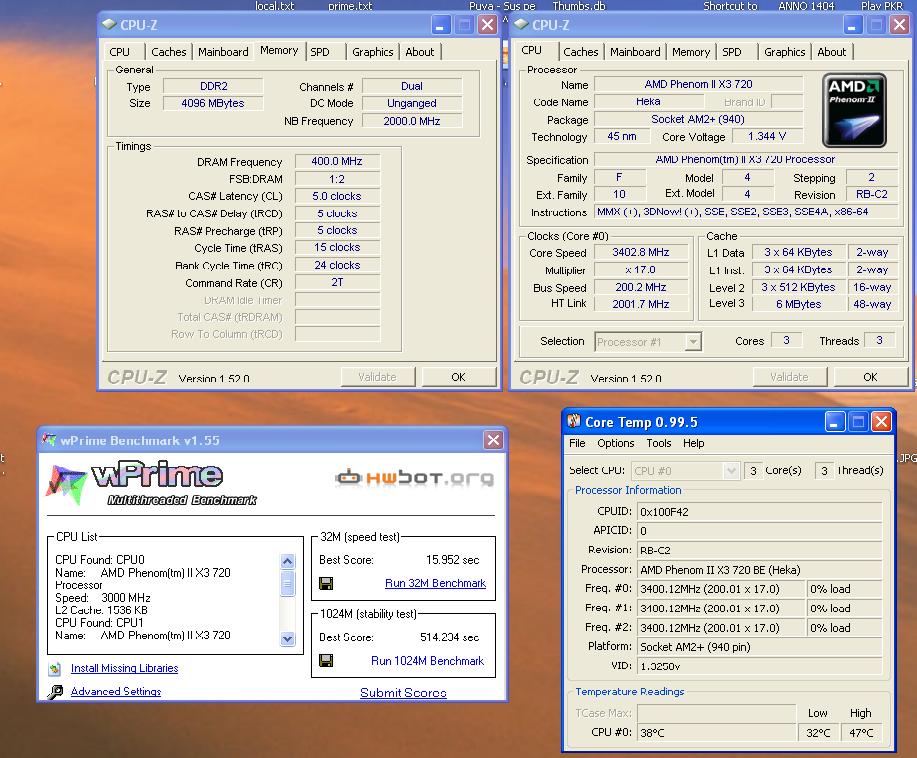Open Memory tab in the right CPU-Z window
This screenshot has width=917, height=758.
click(x=691, y=52)
